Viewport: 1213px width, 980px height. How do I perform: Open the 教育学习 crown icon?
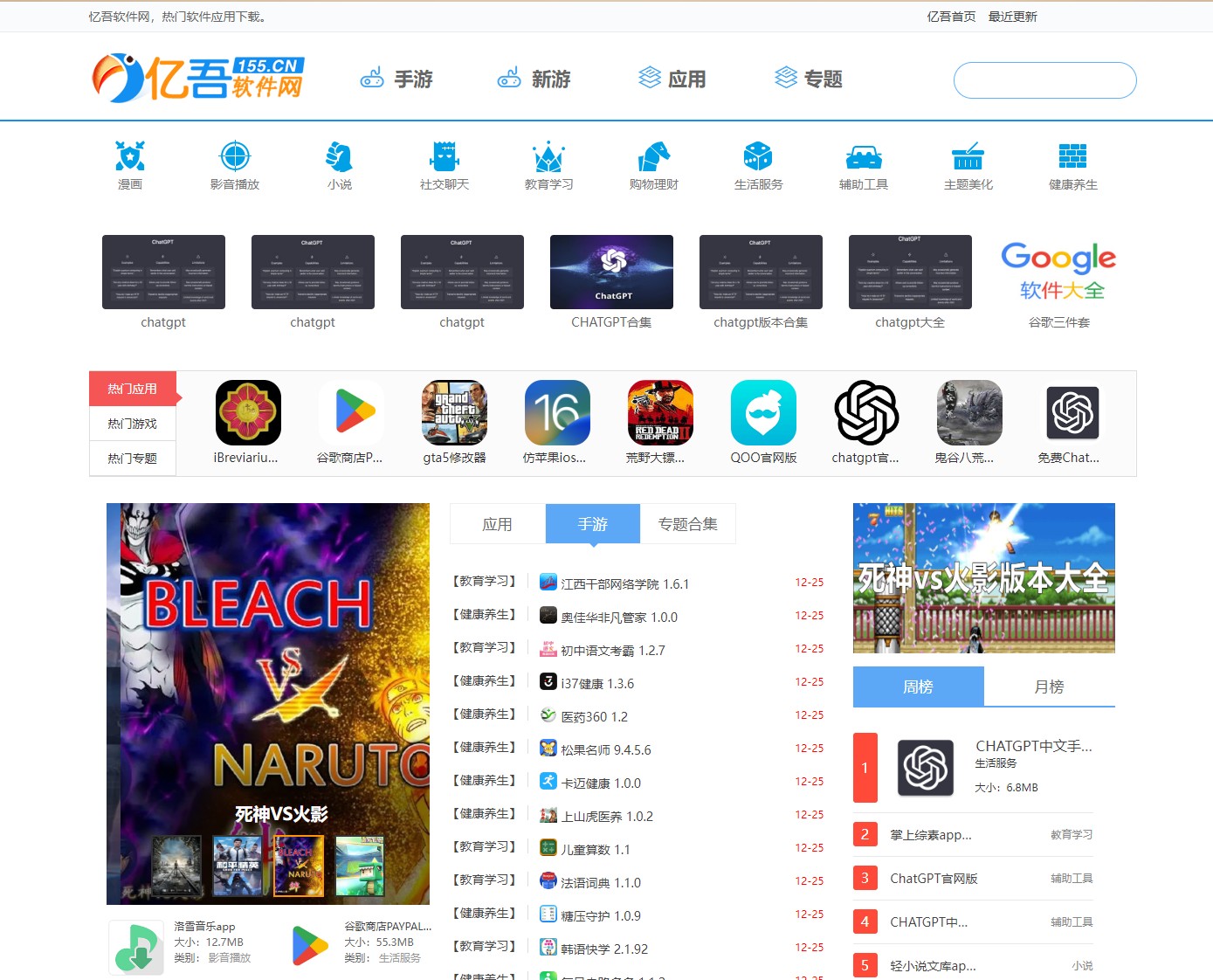click(x=548, y=159)
